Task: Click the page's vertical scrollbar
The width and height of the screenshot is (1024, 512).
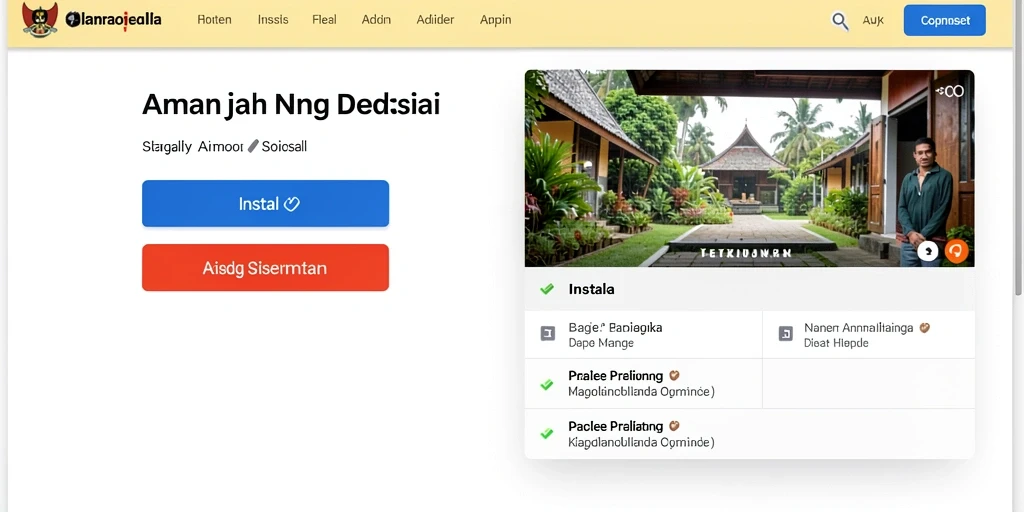Action: [x=1019, y=147]
